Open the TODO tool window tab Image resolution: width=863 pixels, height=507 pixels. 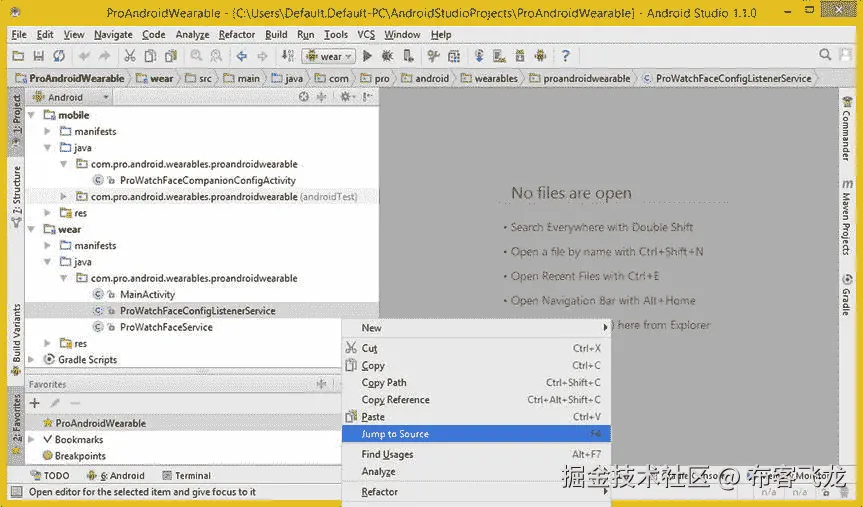(x=50, y=476)
